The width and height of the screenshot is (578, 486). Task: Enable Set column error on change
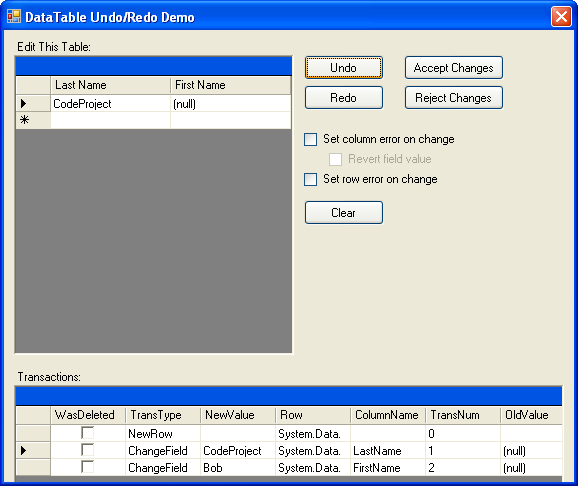310,140
